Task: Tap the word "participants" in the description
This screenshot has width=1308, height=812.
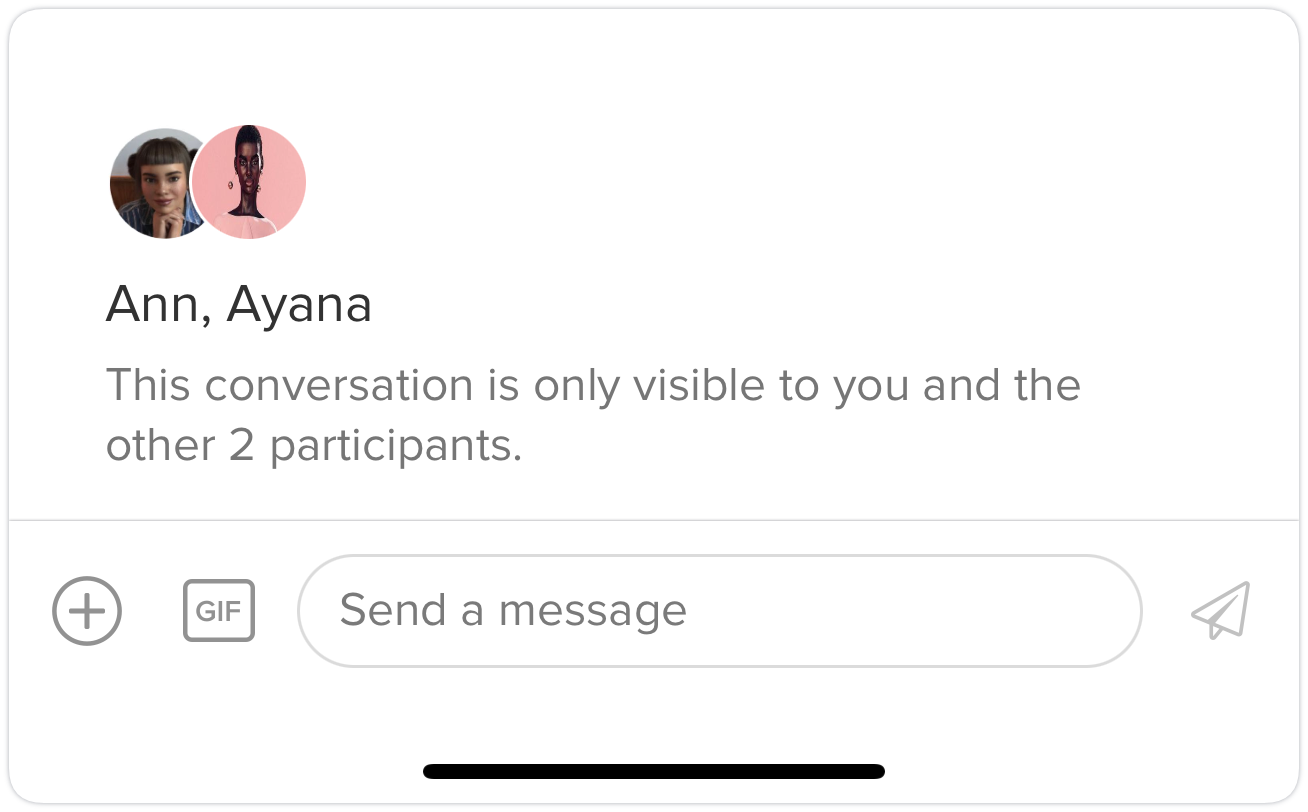Action: click(x=395, y=446)
